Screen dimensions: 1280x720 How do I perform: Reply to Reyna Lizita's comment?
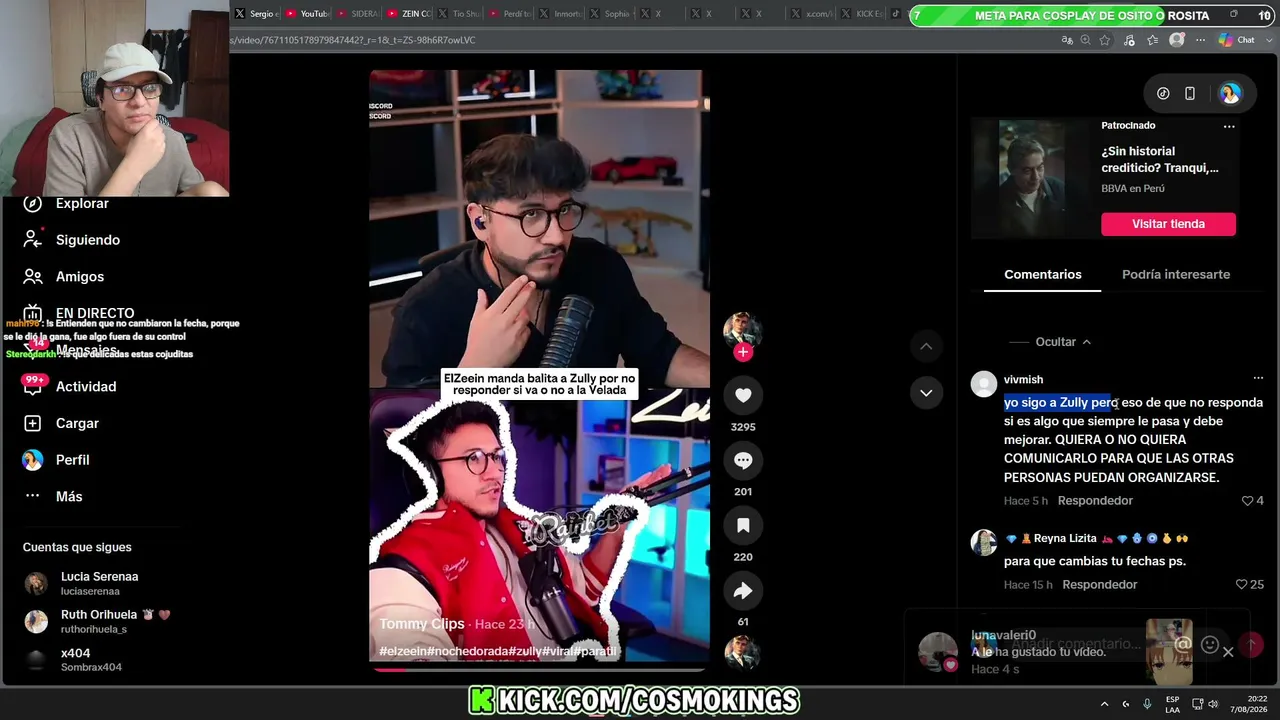pyautogui.click(x=1100, y=584)
